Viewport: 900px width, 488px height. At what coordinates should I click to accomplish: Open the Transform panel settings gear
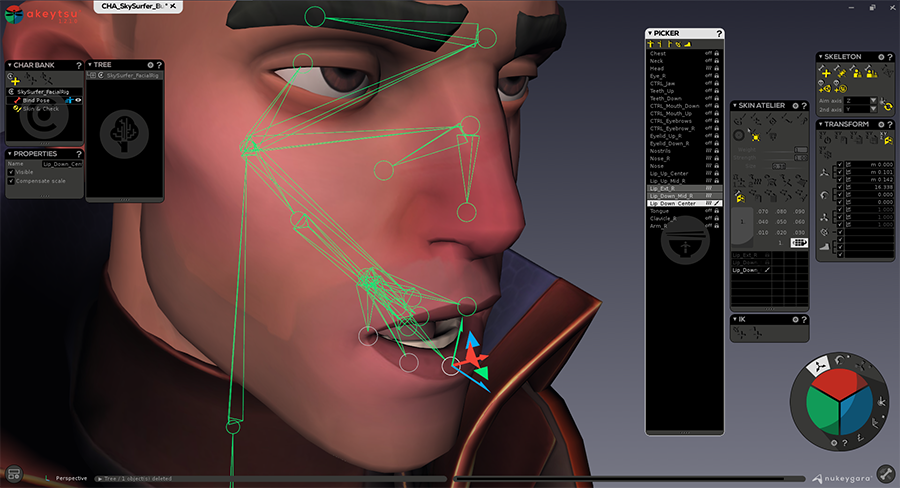click(x=881, y=124)
